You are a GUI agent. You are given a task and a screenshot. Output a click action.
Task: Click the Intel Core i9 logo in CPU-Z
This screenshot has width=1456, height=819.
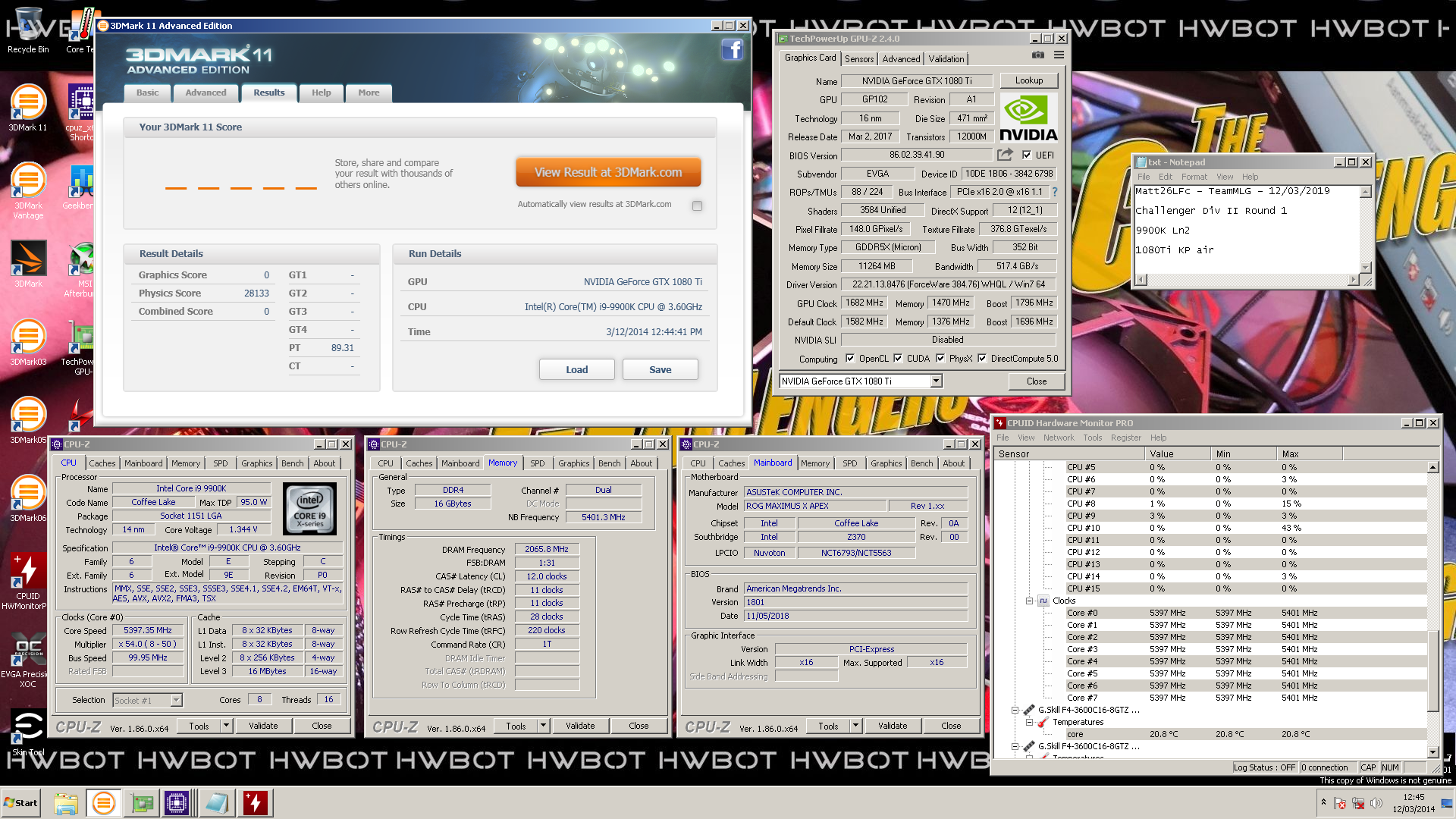coord(310,509)
